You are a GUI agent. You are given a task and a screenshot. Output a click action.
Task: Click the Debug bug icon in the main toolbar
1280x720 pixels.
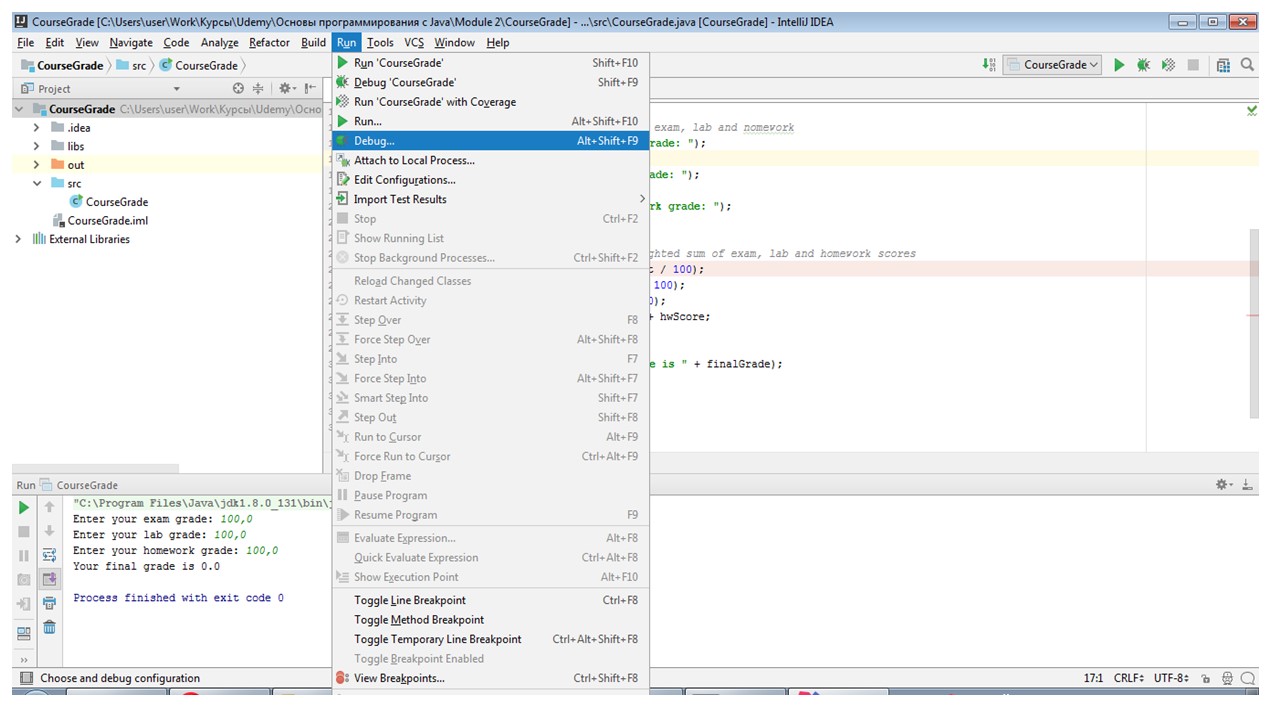coord(1143,65)
